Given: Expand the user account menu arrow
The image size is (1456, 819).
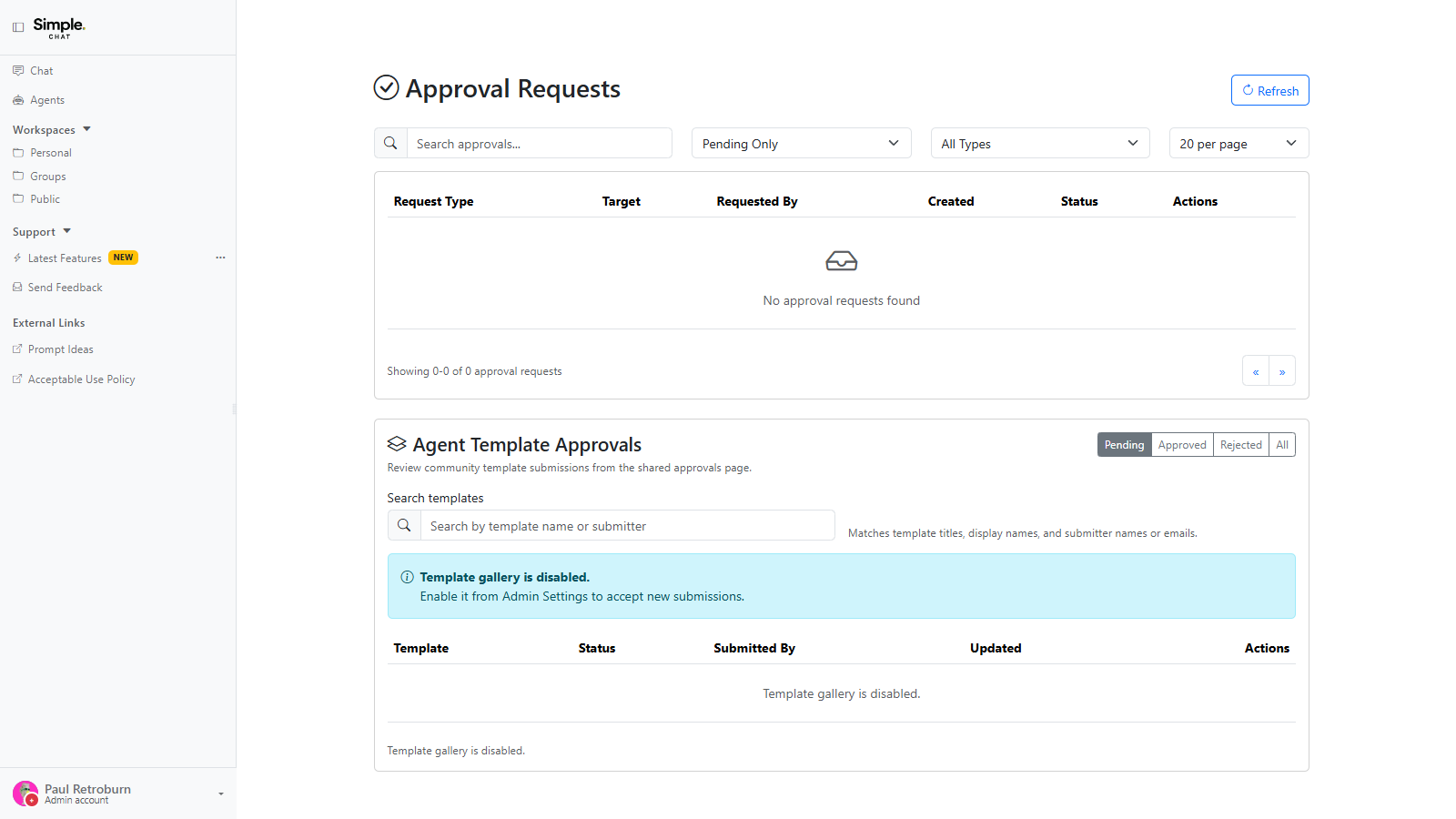Looking at the screenshot, I should [x=220, y=794].
